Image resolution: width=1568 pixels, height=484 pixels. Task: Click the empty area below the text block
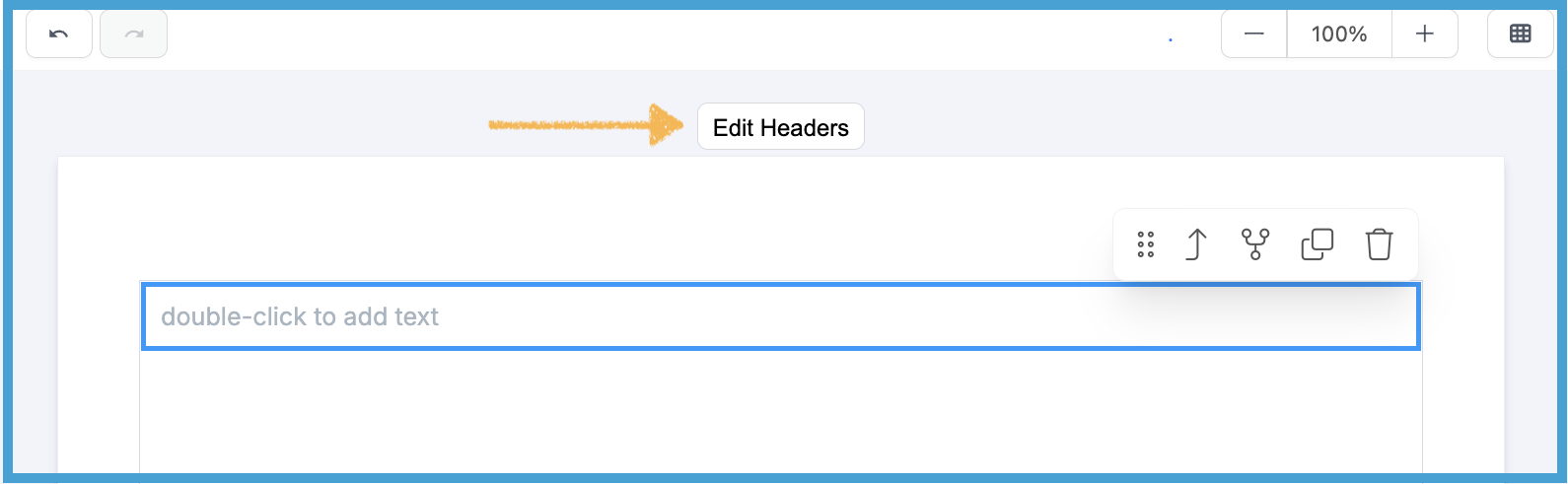pos(779,414)
